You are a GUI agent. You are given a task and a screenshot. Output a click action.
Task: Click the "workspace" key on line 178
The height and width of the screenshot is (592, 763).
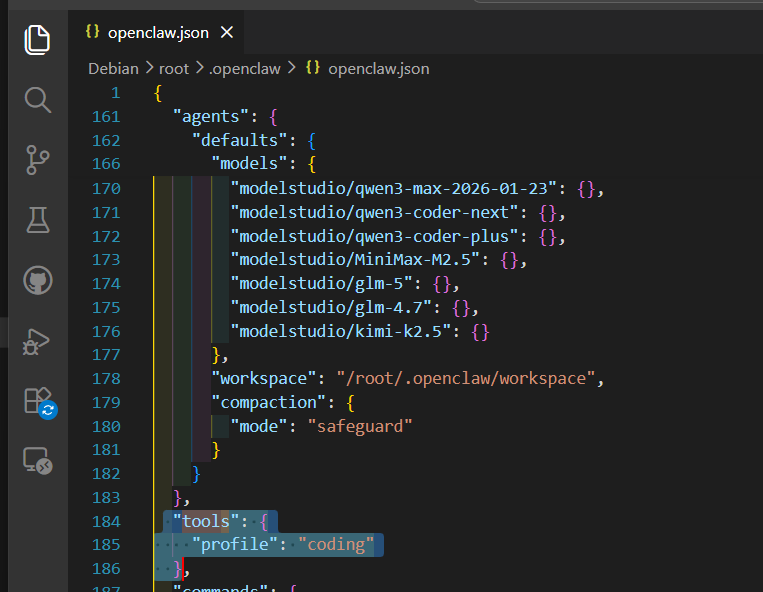point(260,378)
